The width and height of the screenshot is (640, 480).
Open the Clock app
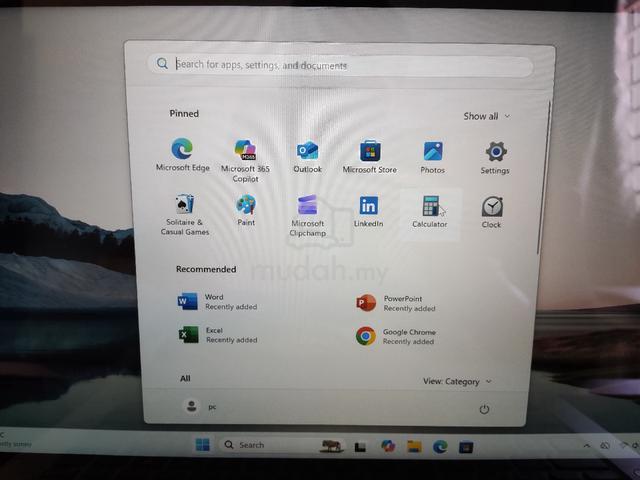(491, 212)
